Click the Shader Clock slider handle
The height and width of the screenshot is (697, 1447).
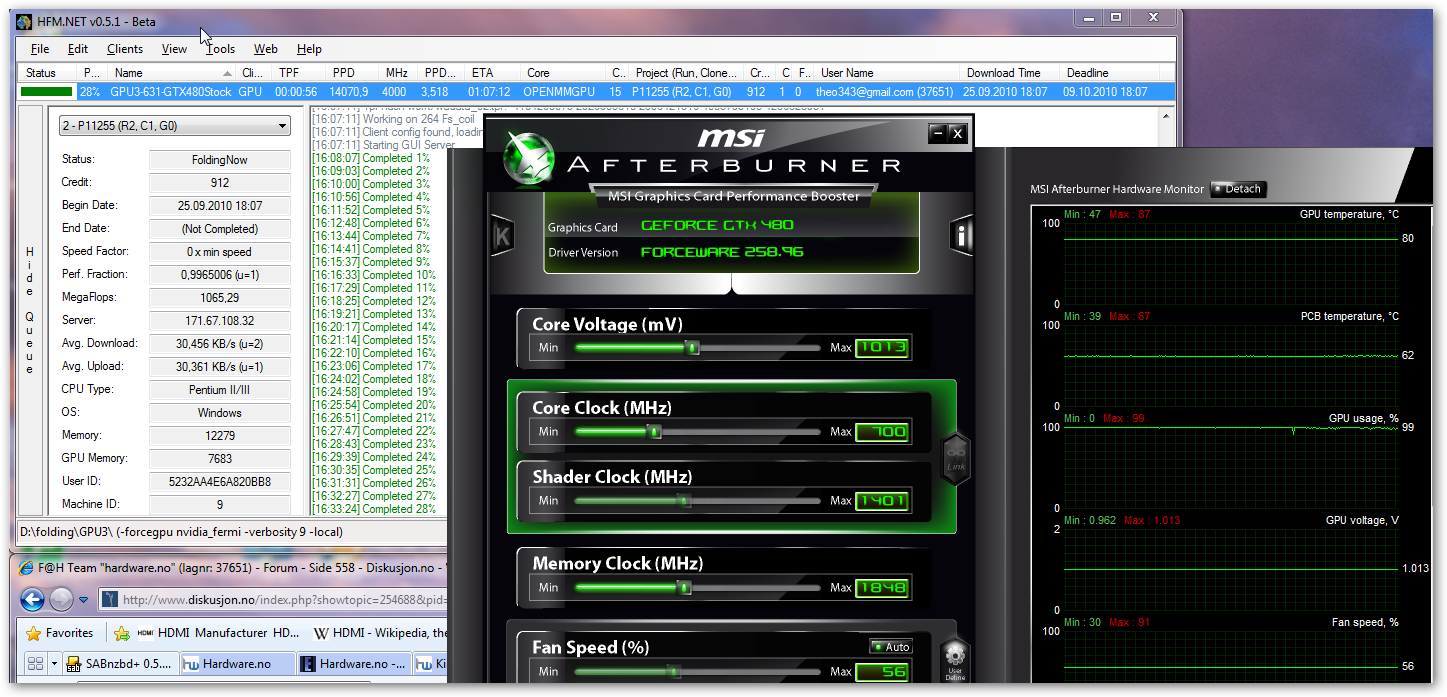point(684,500)
